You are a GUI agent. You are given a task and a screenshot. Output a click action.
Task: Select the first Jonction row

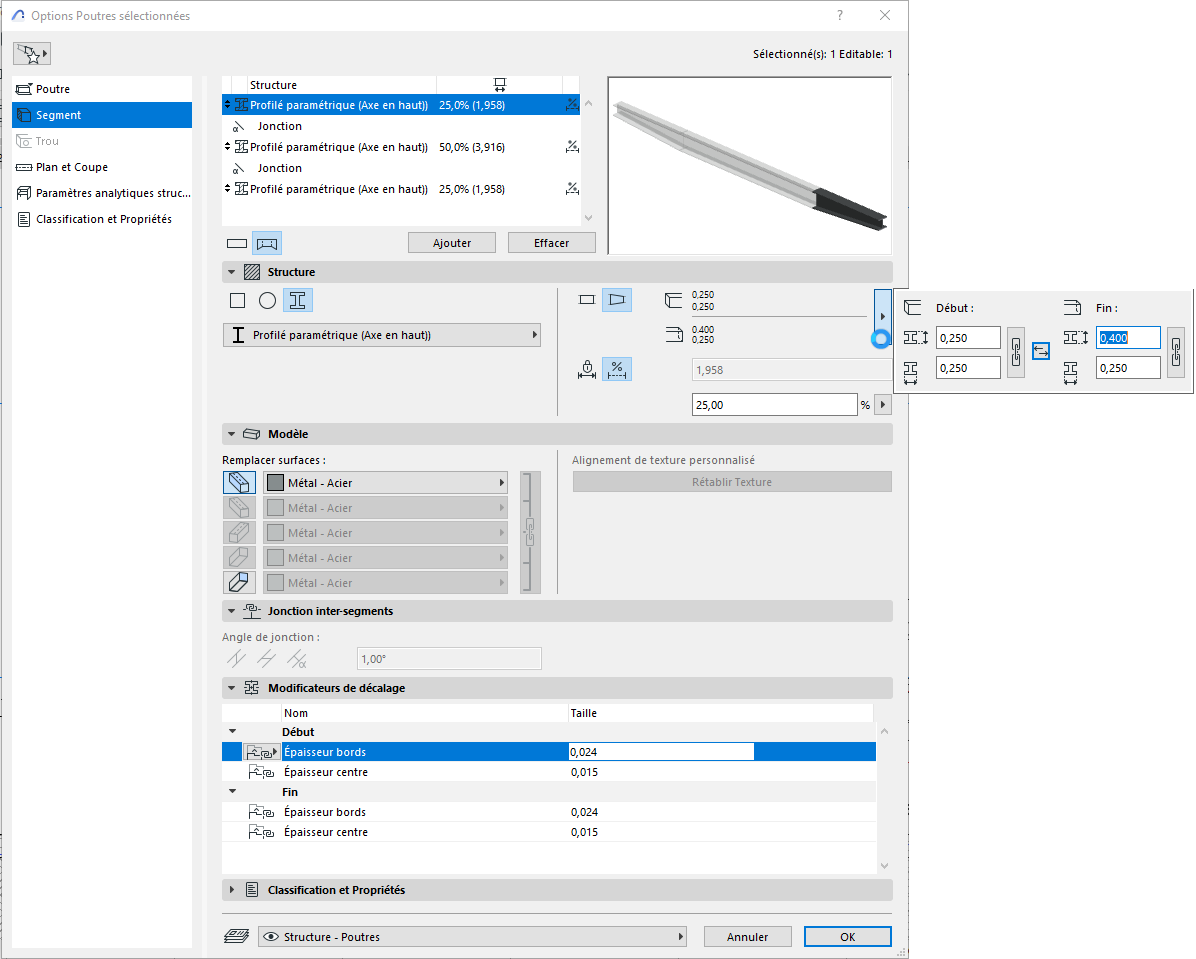401,127
